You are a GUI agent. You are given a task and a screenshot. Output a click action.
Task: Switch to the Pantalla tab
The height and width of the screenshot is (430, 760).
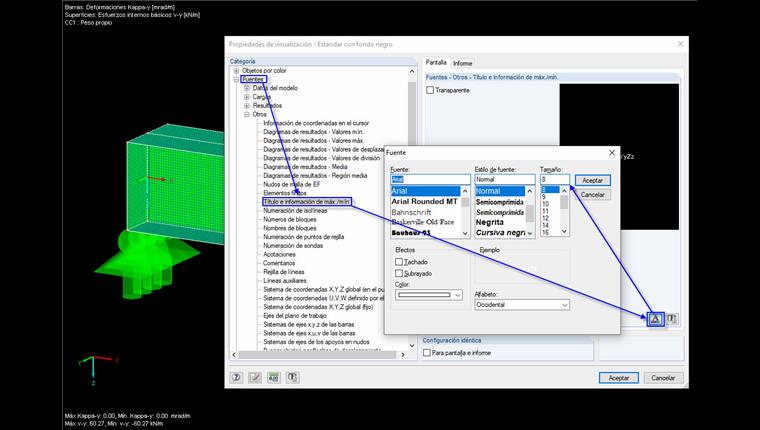tap(436, 63)
